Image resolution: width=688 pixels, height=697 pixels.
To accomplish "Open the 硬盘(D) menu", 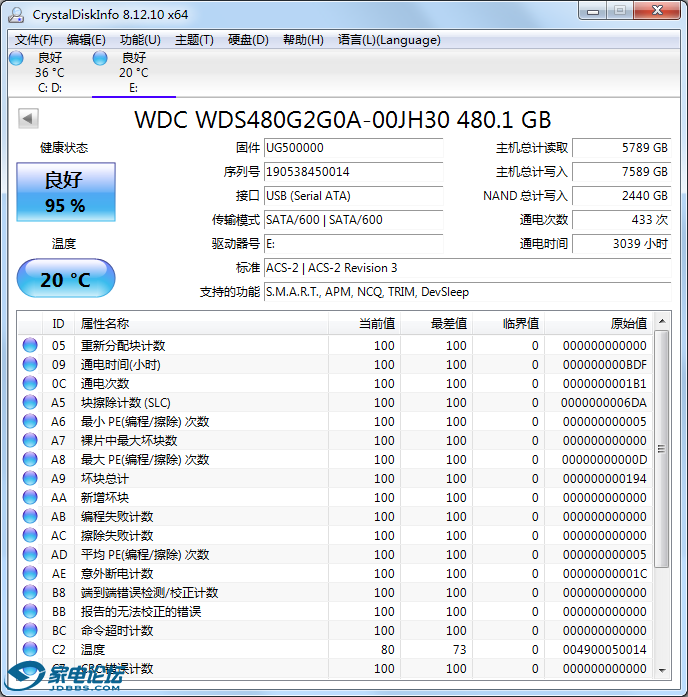I will (248, 40).
